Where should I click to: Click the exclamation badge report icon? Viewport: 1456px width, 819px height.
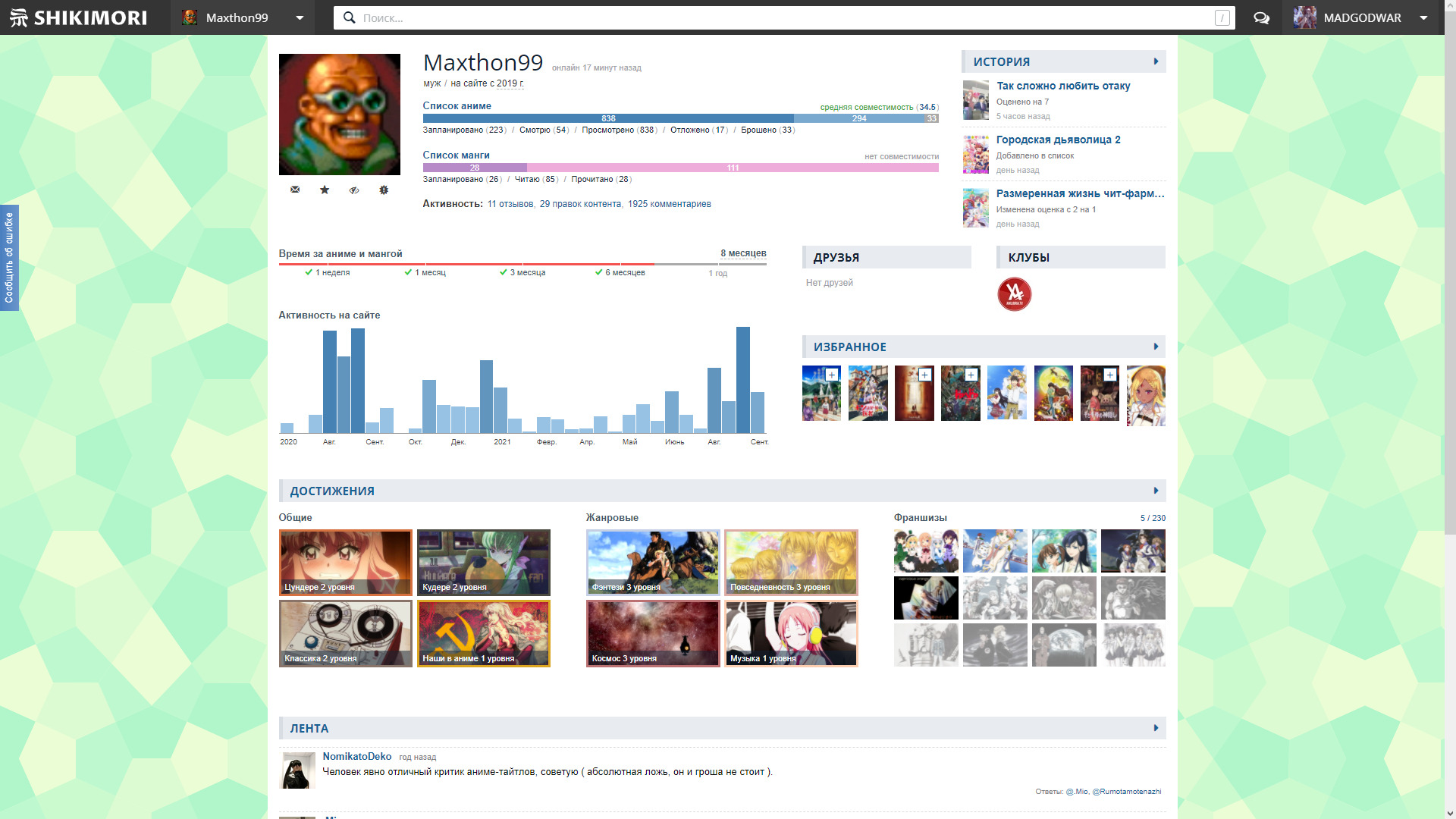[384, 190]
